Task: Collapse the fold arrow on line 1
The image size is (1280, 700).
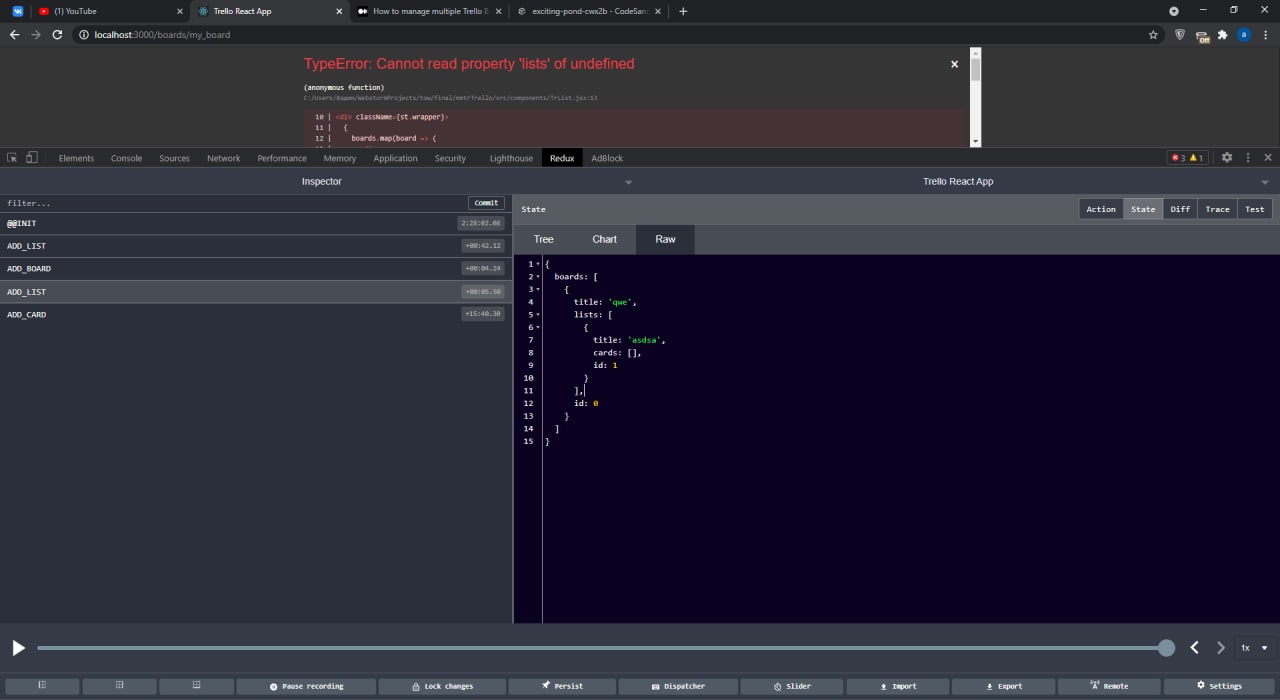Action: click(538, 264)
